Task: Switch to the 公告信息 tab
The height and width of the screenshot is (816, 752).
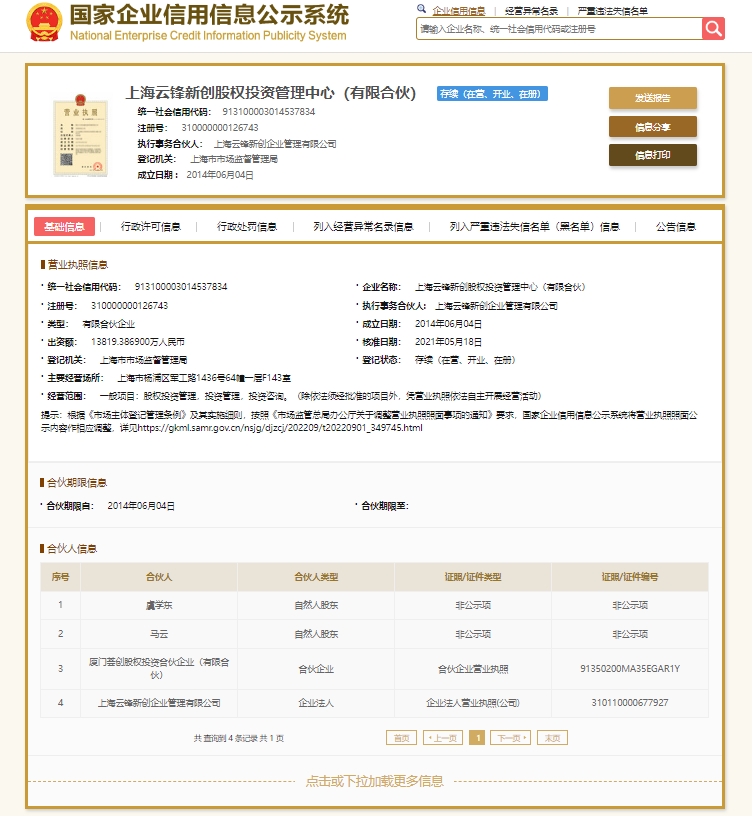Action: 675,226
